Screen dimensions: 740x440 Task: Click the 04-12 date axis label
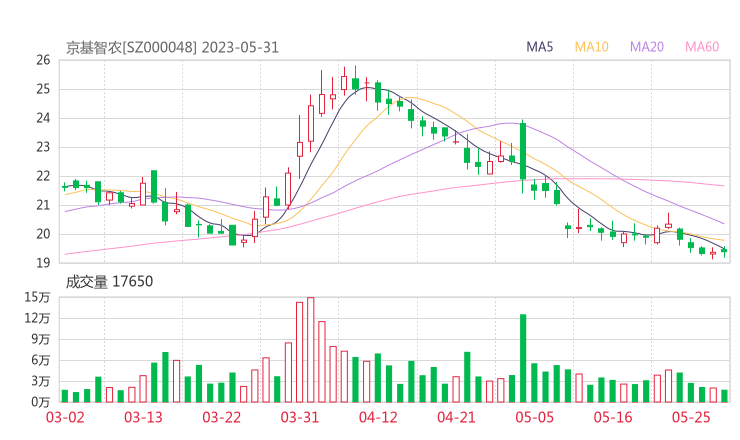[x=378, y=417]
